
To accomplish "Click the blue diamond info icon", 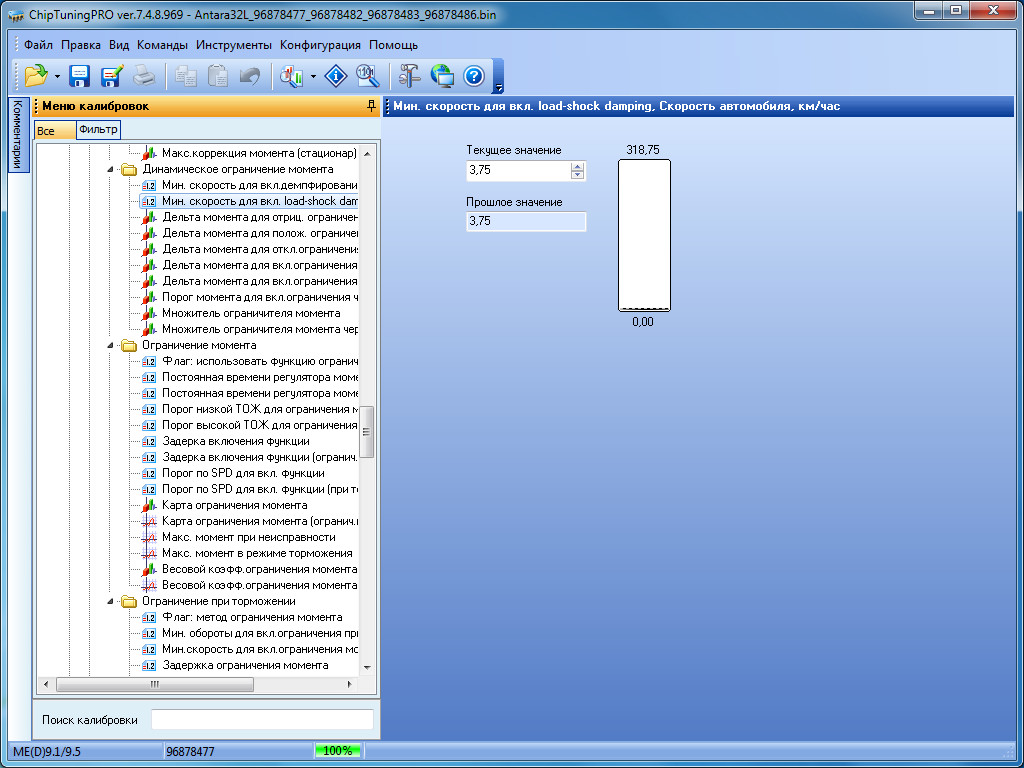I will (x=337, y=76).
